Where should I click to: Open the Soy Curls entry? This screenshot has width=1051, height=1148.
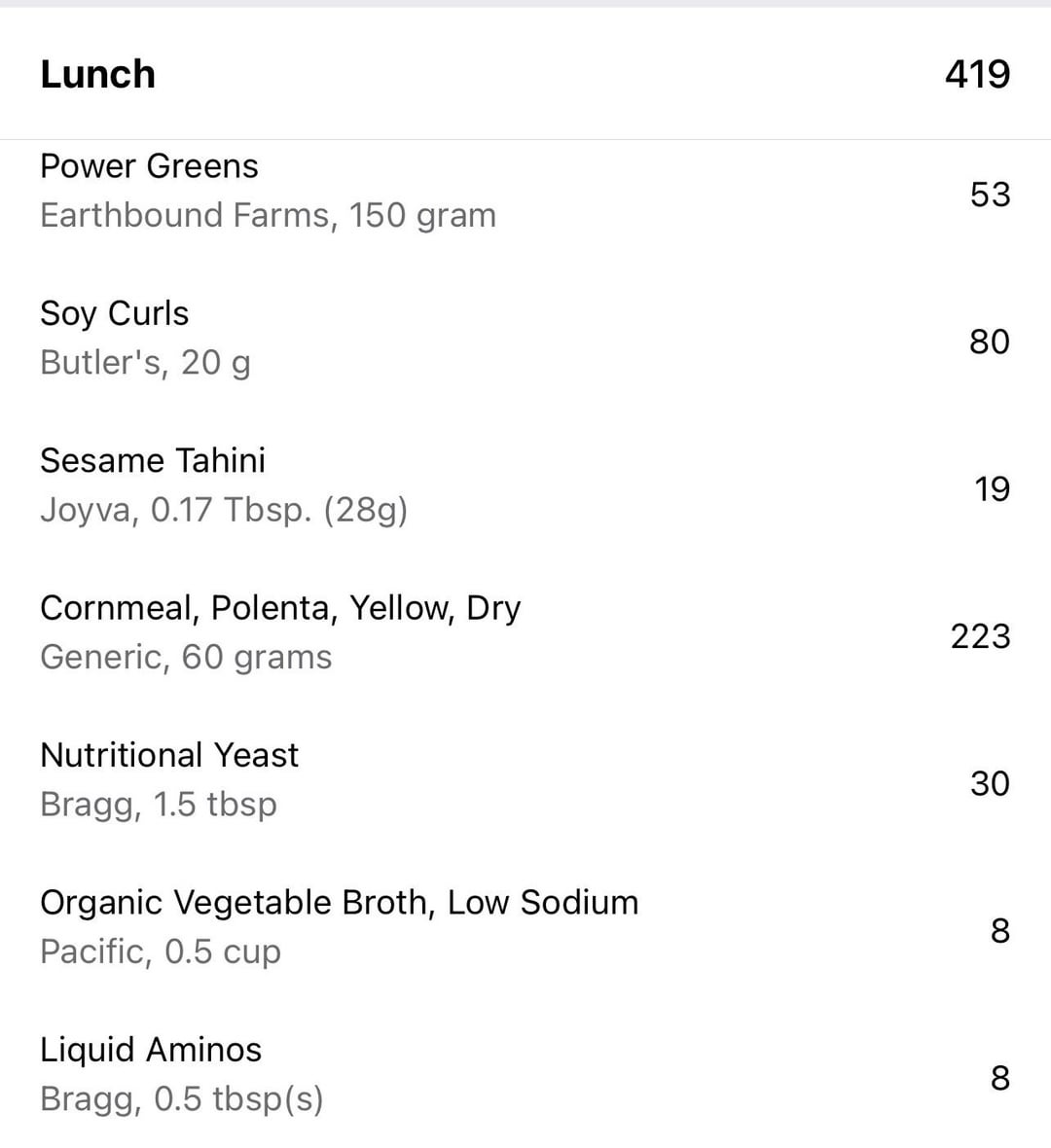[x=114, y=313]
